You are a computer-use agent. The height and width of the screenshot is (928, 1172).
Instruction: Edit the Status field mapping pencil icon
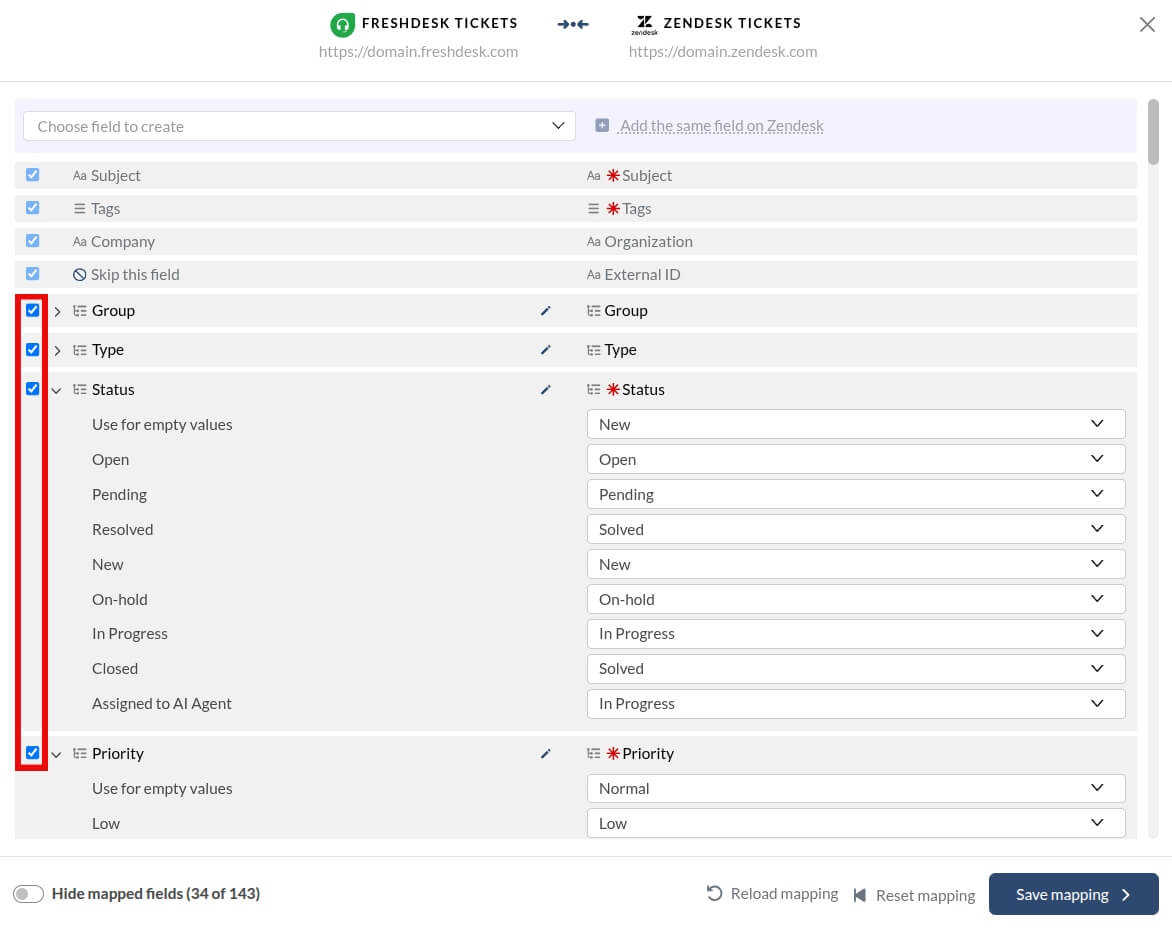click(546, 389)
